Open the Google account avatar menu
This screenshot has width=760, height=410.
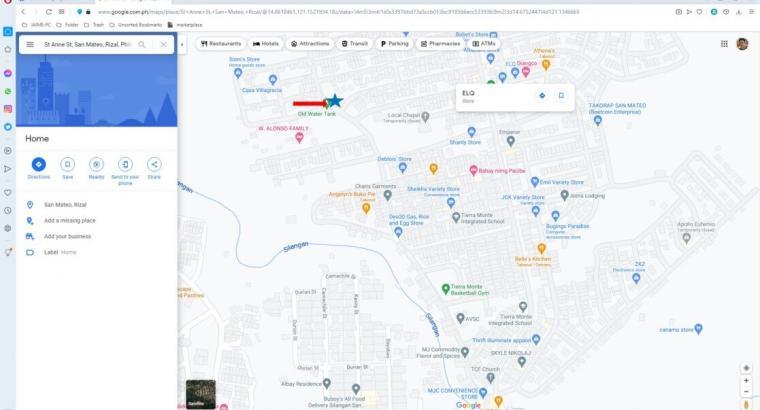coord(742,44)
